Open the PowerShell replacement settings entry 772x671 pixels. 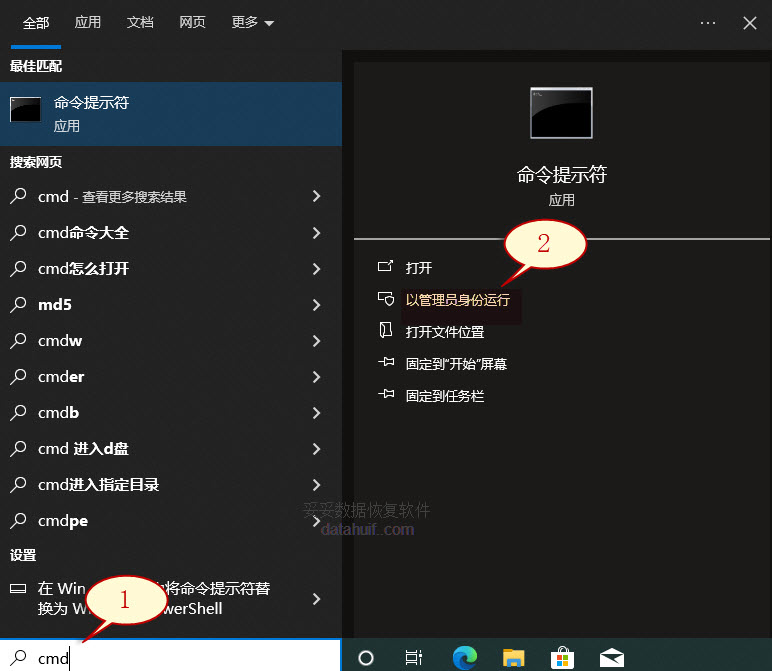coord(171,598)
